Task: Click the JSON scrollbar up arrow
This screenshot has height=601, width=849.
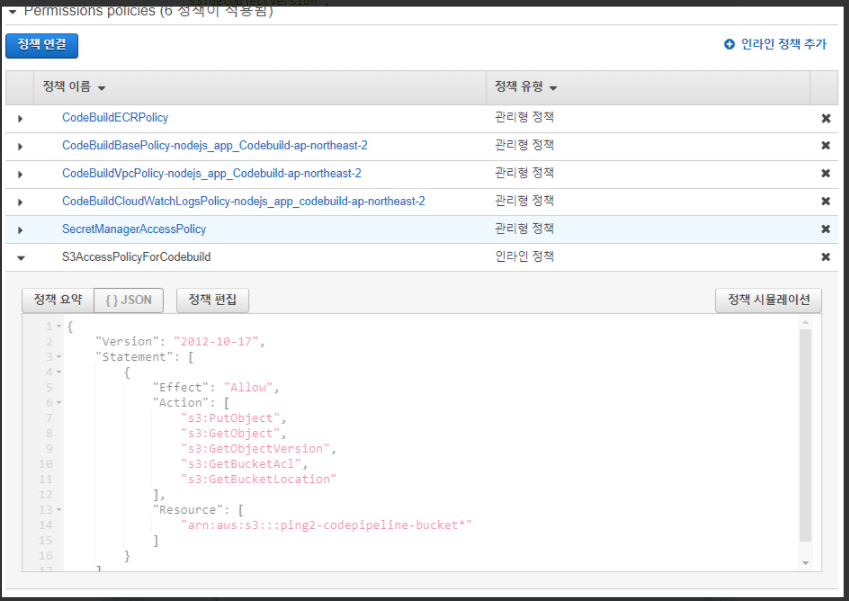Action: 805,322
